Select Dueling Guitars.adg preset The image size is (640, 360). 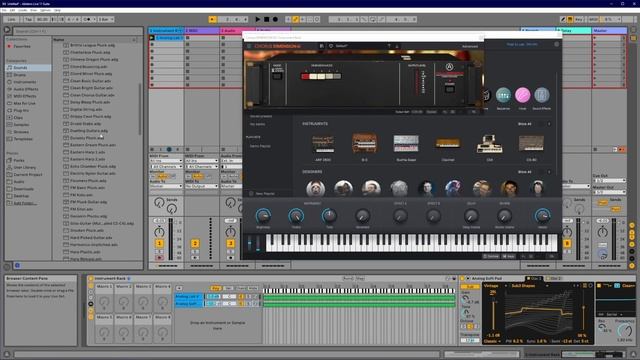[89, 131]
